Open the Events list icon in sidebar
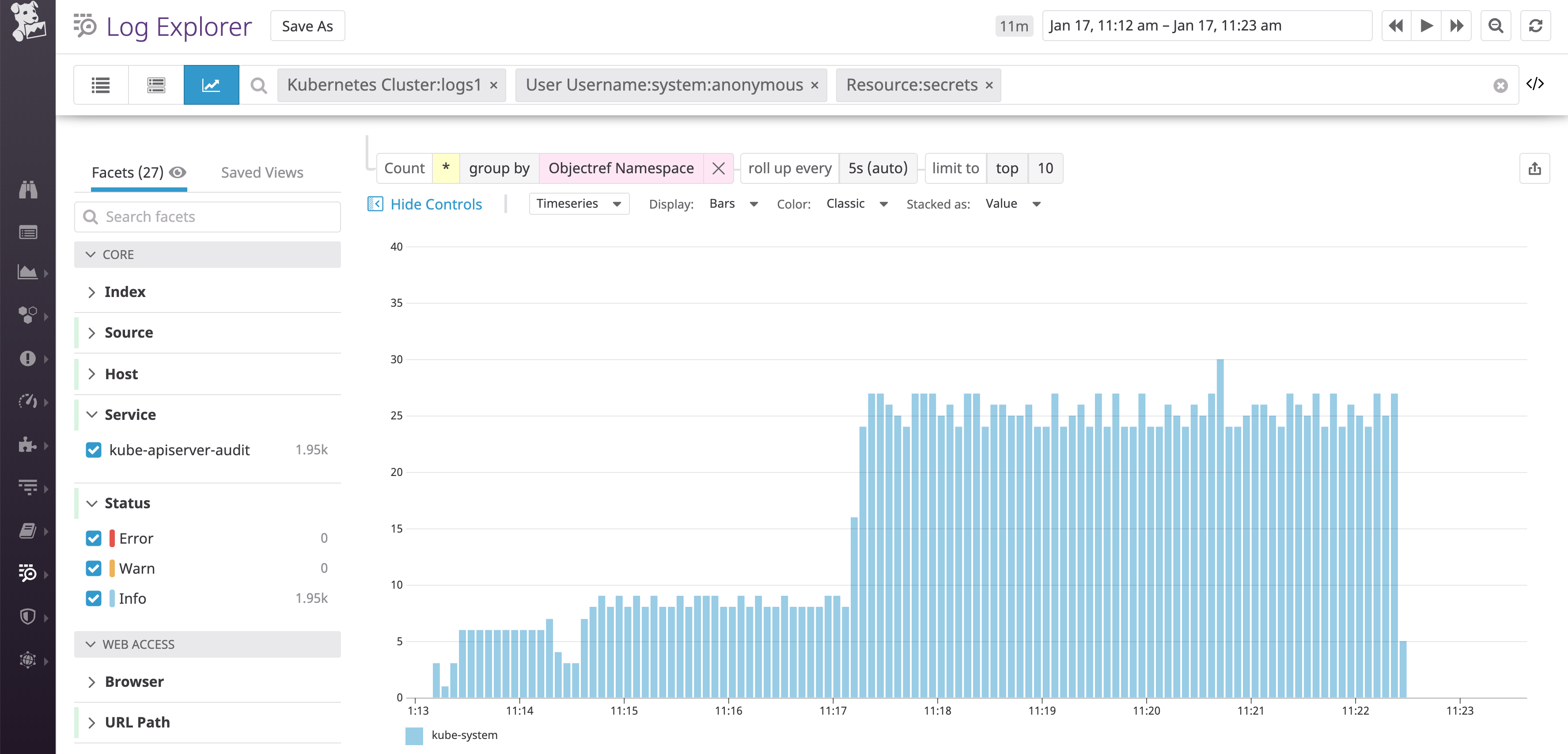 [28, 232]
